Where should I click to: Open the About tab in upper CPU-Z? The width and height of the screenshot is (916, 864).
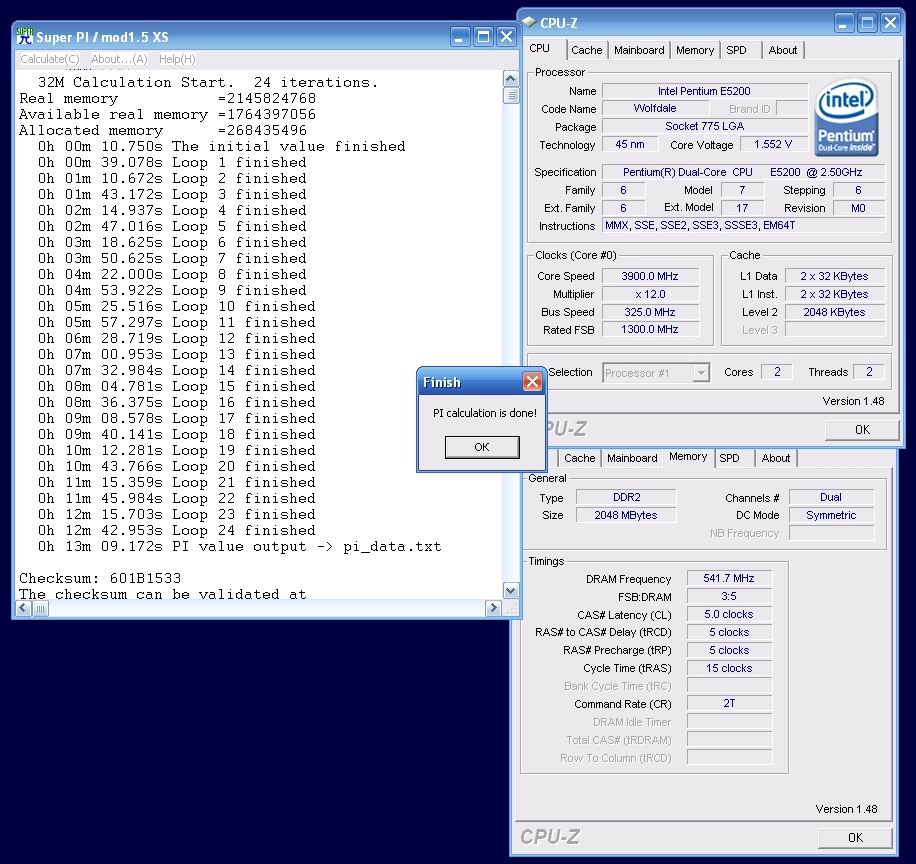coord(783,50)
